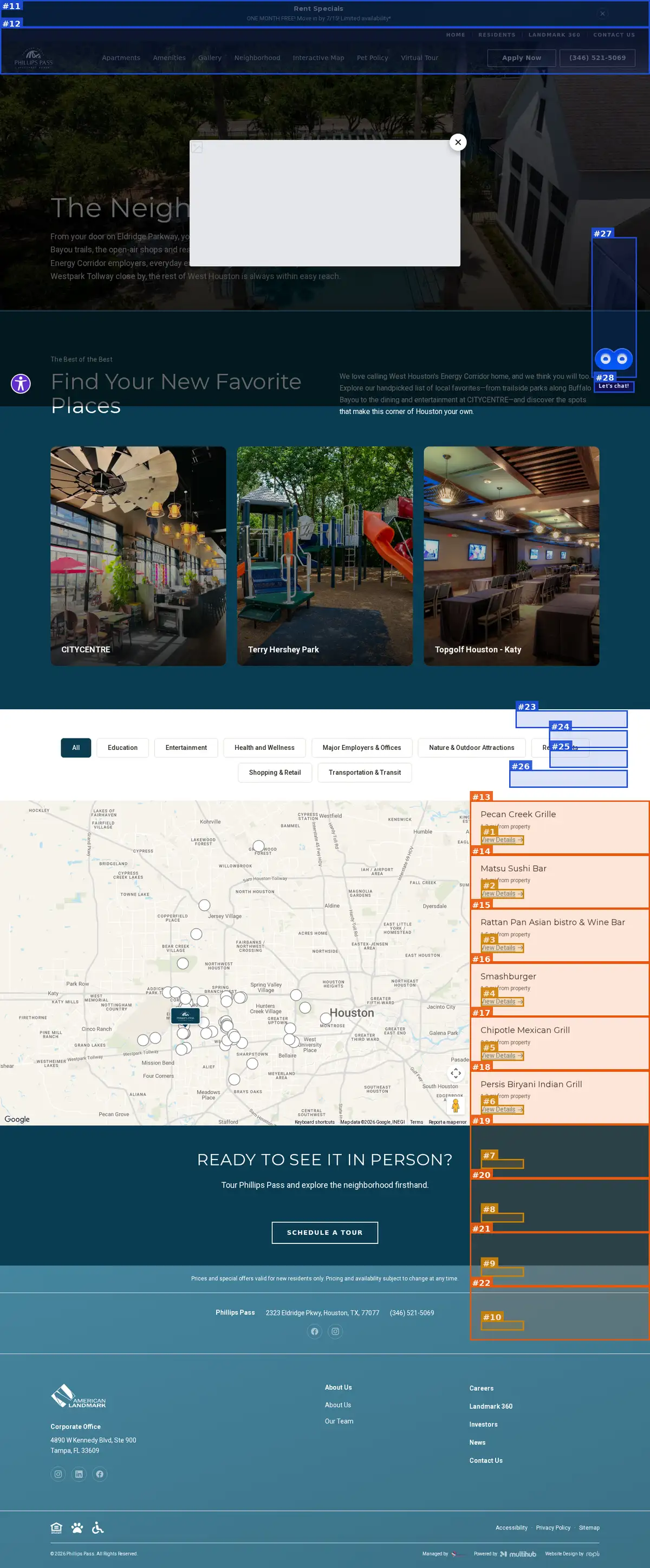Click the wheelchair accessibility icon
650x1568 pixels.
coord(97,1527)
